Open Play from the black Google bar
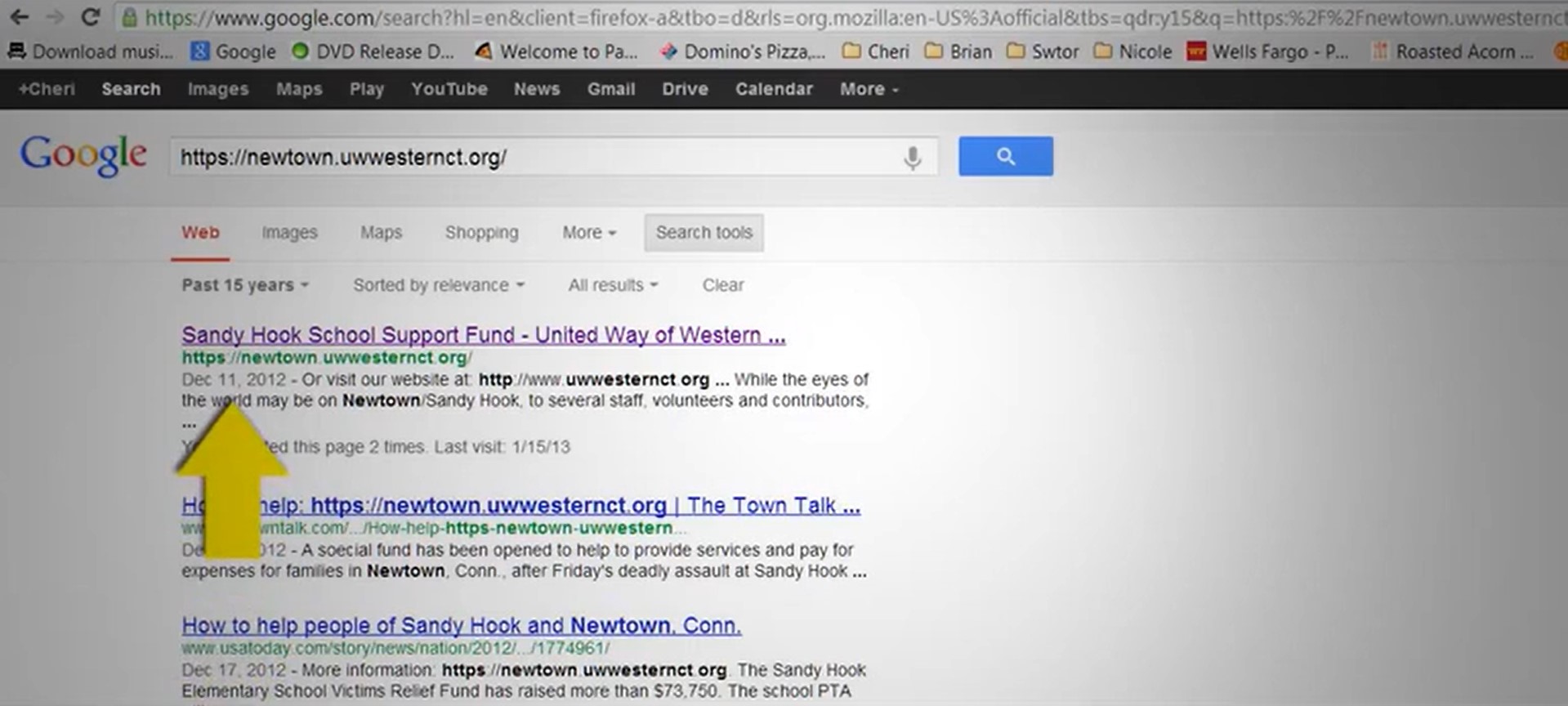 [x=367, y=89]
